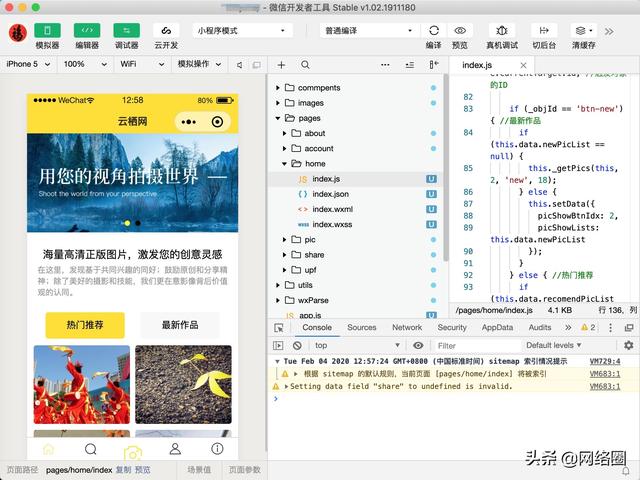
Task: Open the yellow sprout photo thumbnail
Action: 183,384
